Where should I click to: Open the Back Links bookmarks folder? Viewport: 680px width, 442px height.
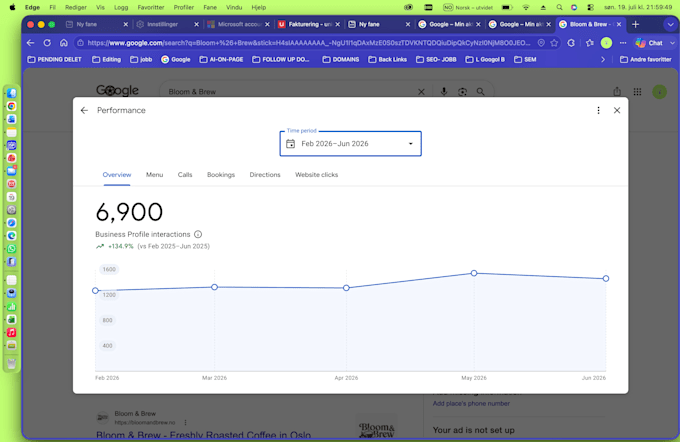click(x=387, y=59)
